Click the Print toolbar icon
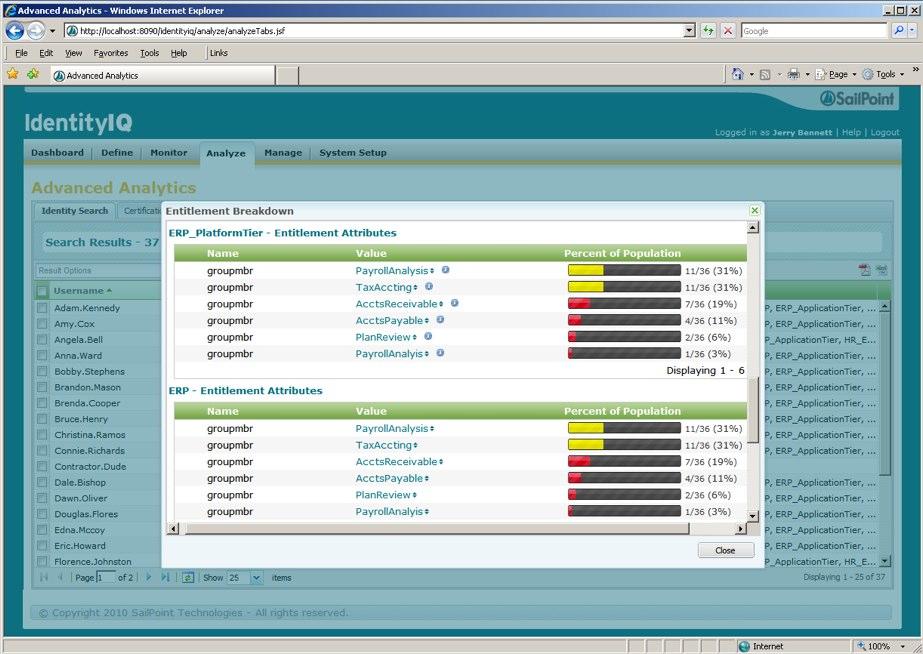 793,74
